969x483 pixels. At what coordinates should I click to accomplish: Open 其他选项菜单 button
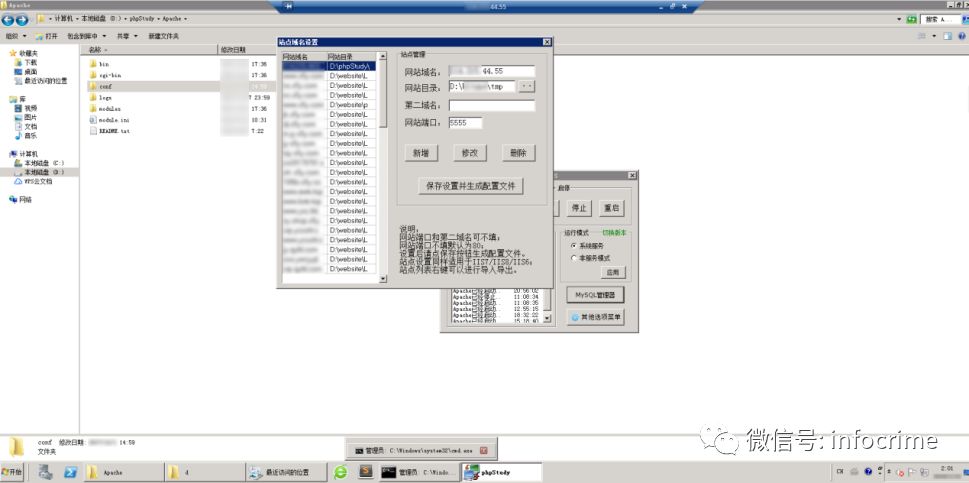(x=595, y=317)
